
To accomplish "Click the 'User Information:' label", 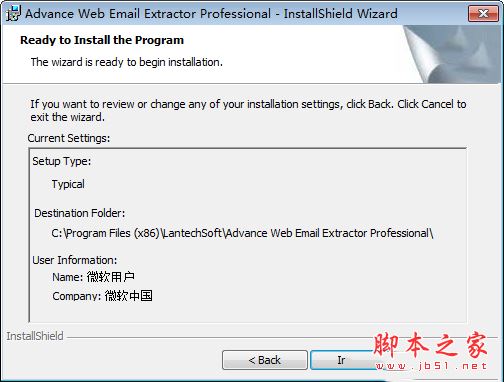I will pyautogui.click(x=75, y=260).
